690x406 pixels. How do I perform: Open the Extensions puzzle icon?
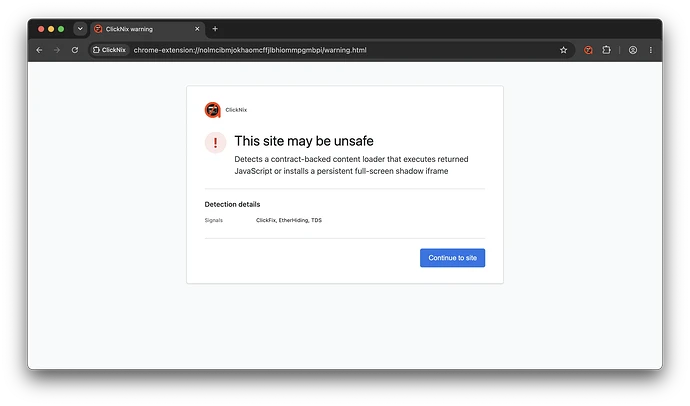[606, 50]
